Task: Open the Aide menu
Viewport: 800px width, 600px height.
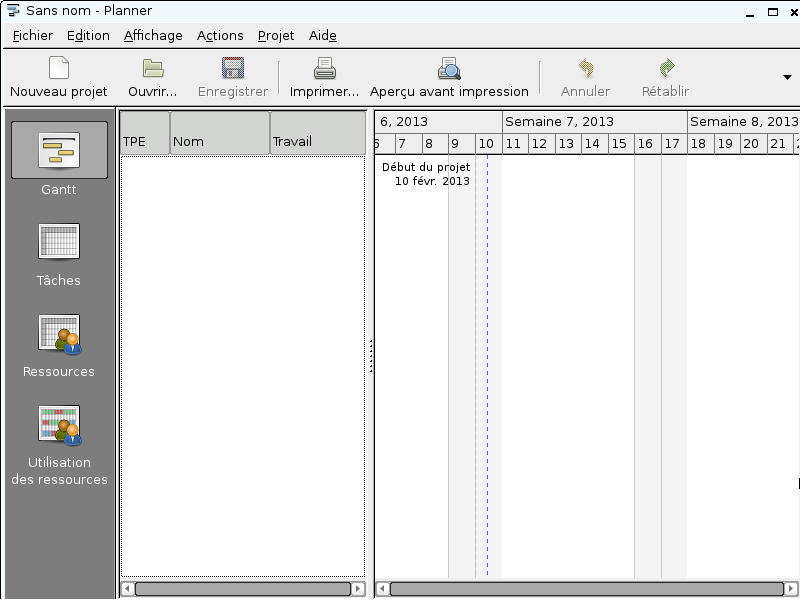Action: tap(322, 36)
